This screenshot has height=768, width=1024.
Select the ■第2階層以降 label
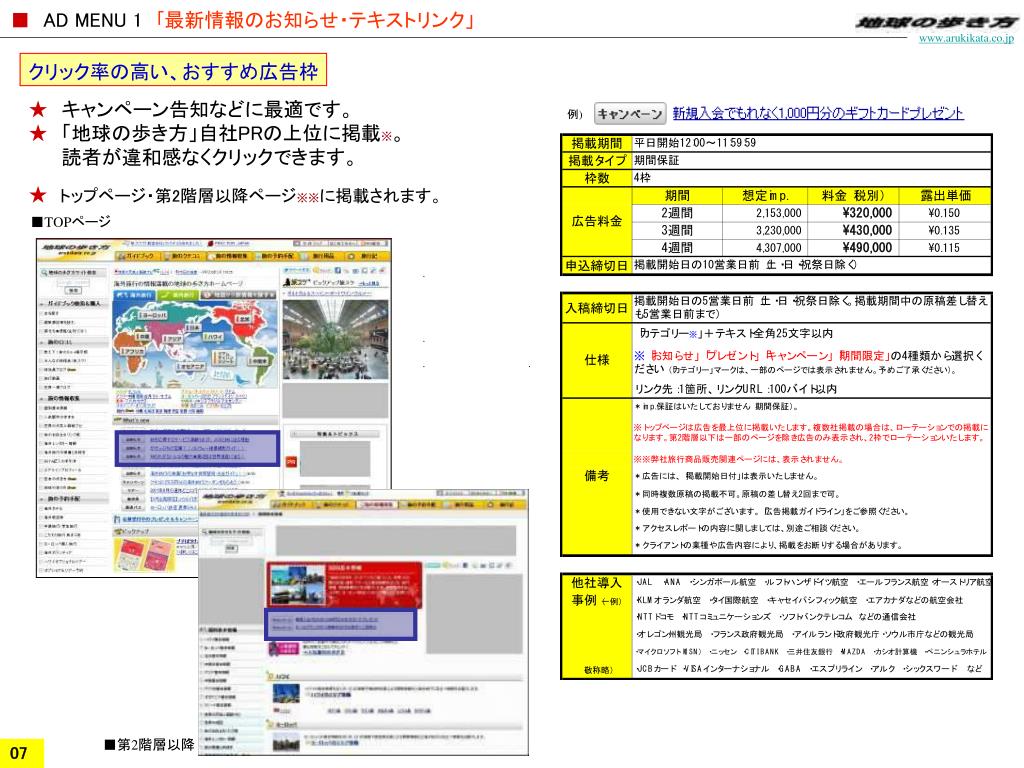coord(150,744)
